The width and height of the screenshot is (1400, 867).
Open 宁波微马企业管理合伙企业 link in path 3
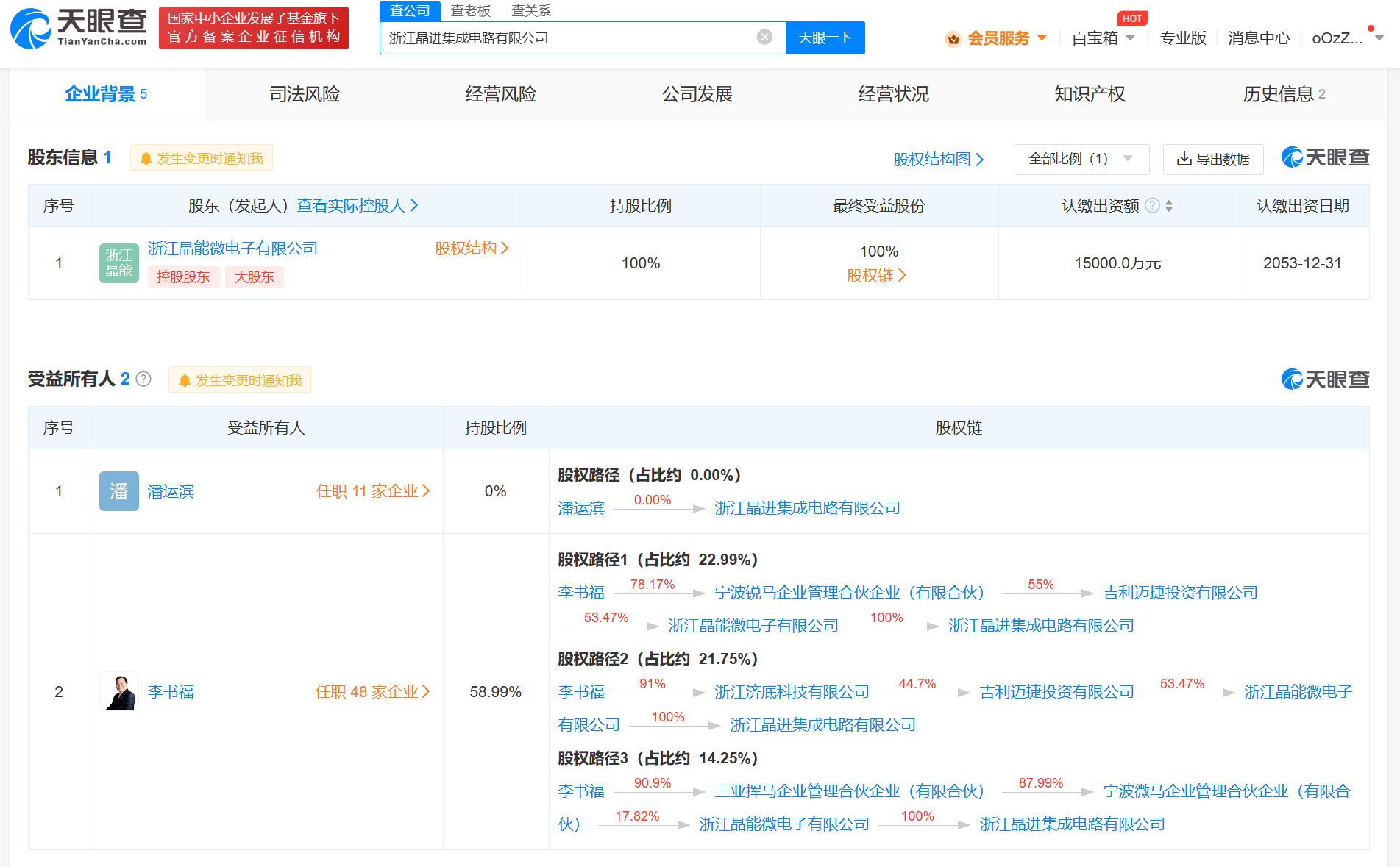click(x=1226, y=791)
